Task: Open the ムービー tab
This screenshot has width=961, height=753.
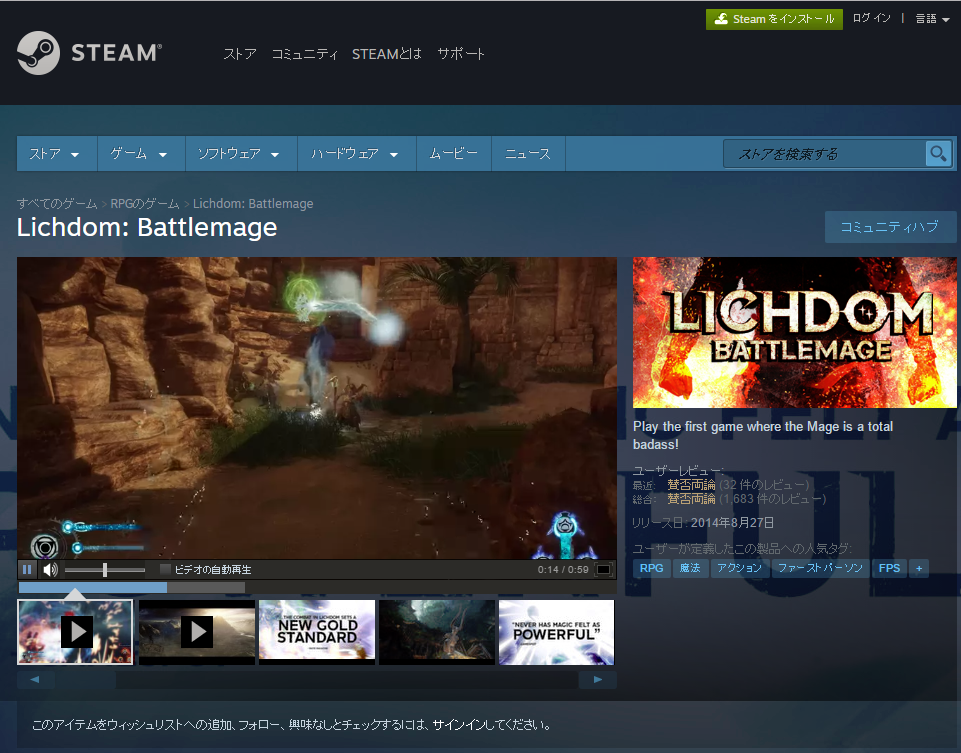Action: point(454,154)
